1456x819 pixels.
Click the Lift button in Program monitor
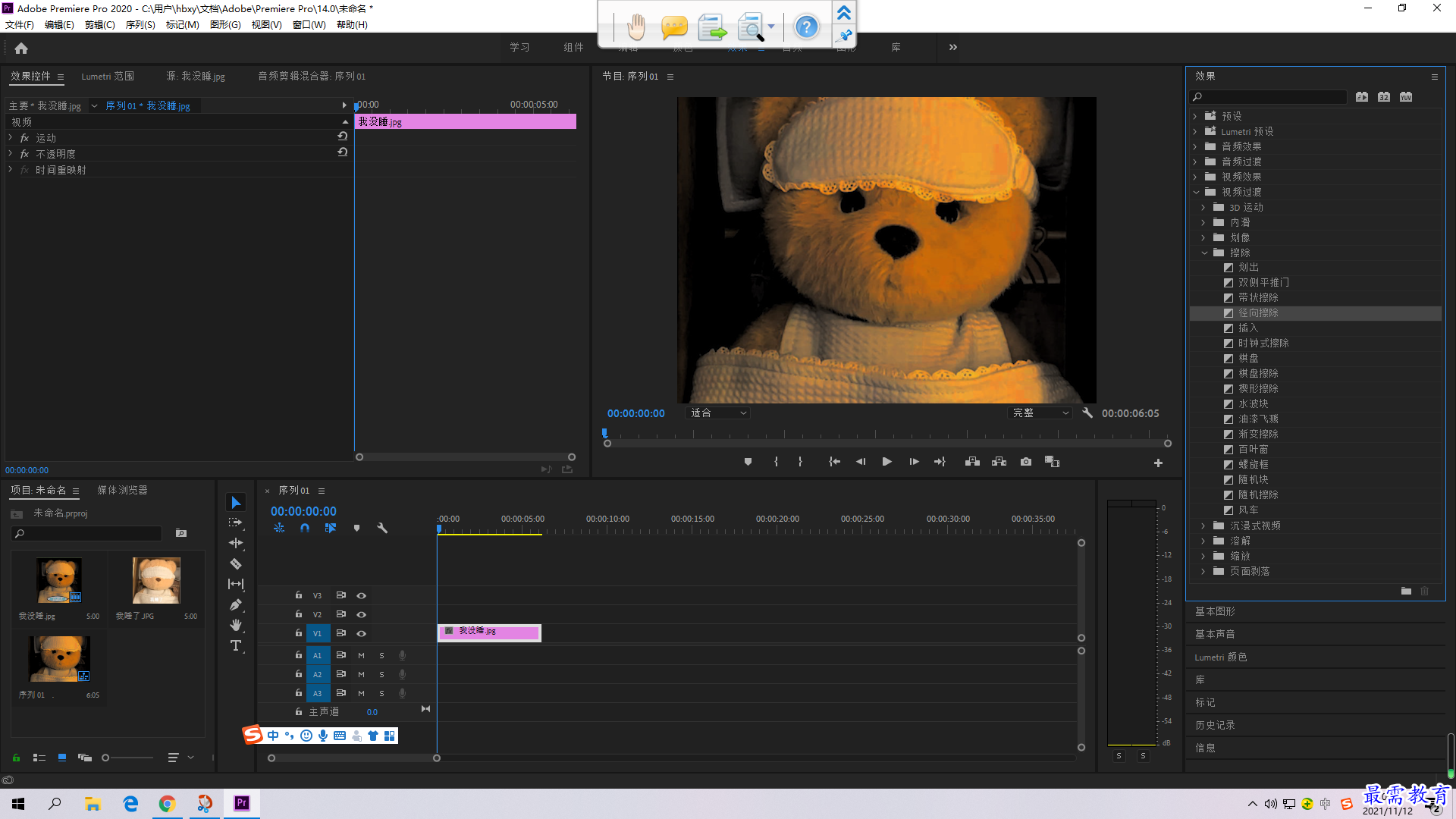coord(972,462)
